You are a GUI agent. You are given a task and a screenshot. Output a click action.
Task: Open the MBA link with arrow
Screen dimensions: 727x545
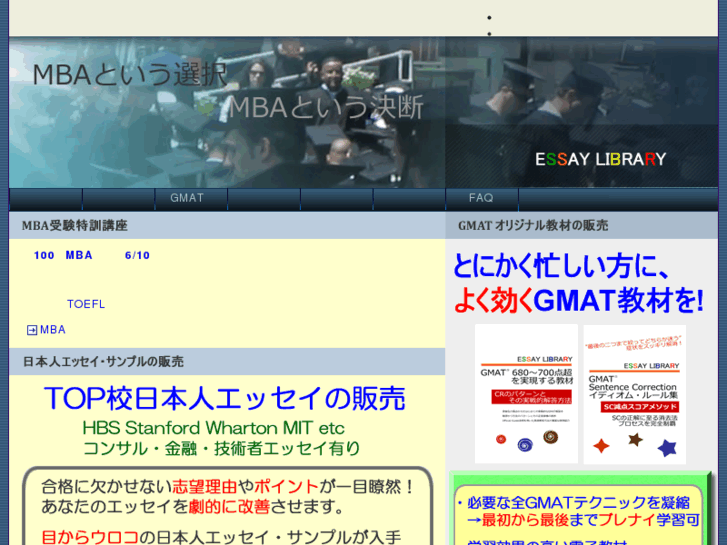[x=53, y=330]
